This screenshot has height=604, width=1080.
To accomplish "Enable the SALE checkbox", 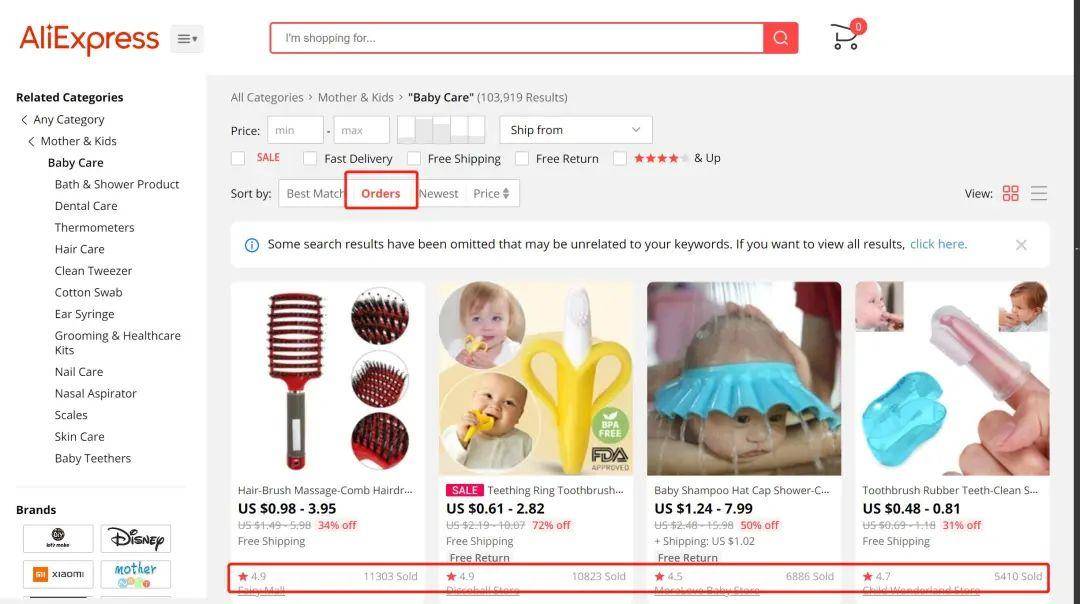I will 238,158.
